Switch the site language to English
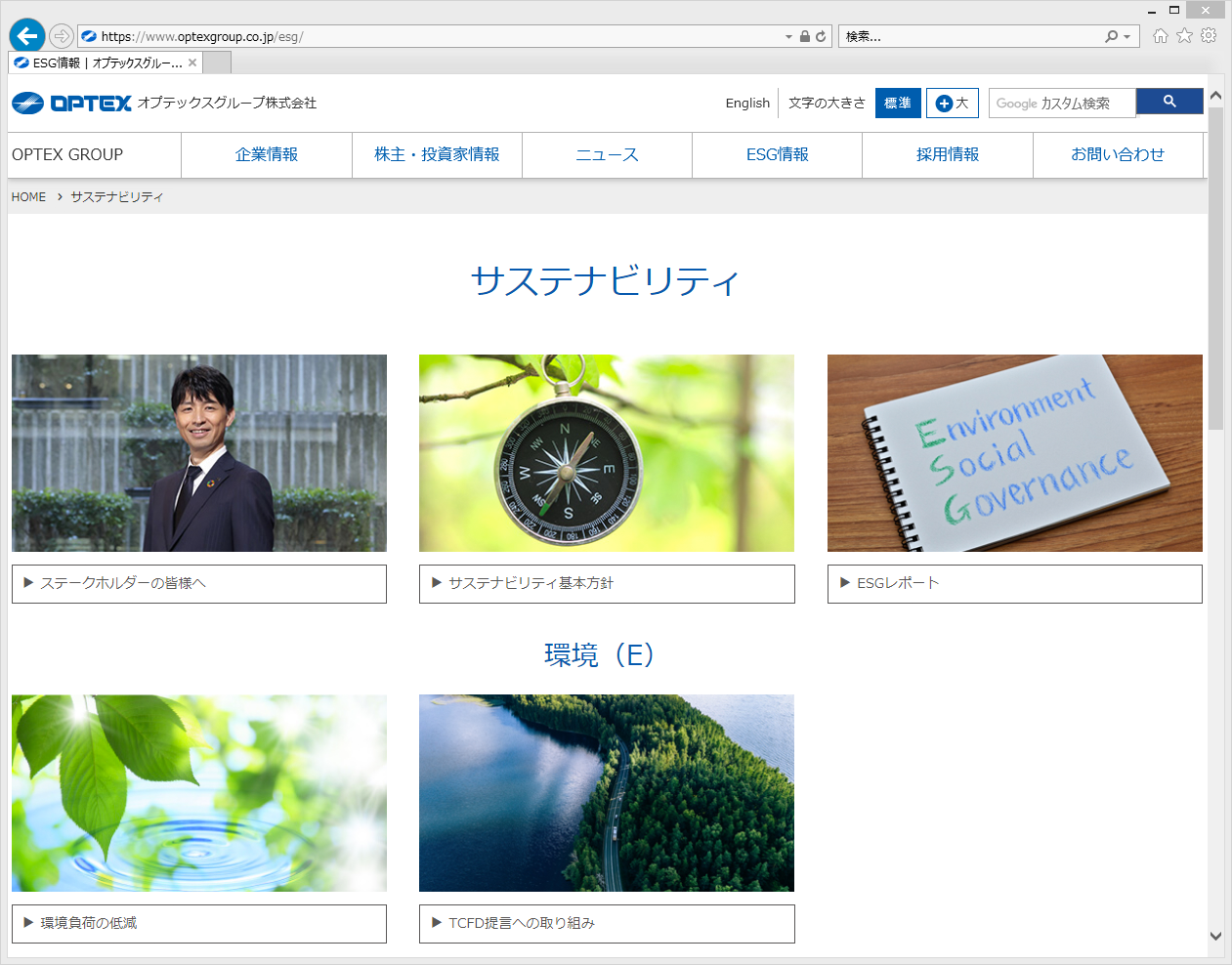1232x965 pixels. pyautogui.click(x=747, y=103)
